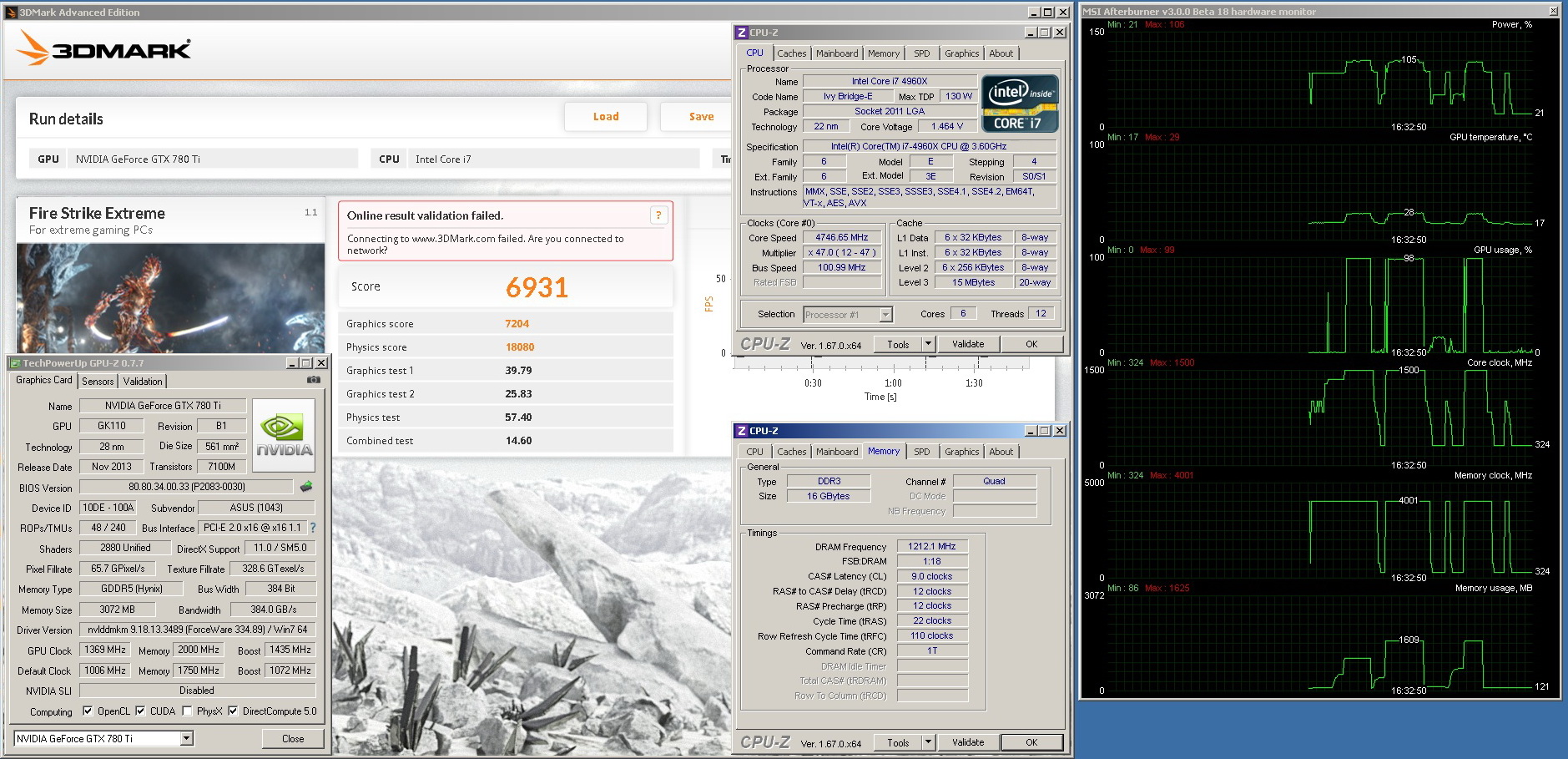The image size is (1568, 759).
Task: Click OK in CPU-Z Memory window
Action: click(x=1031, y=742)
